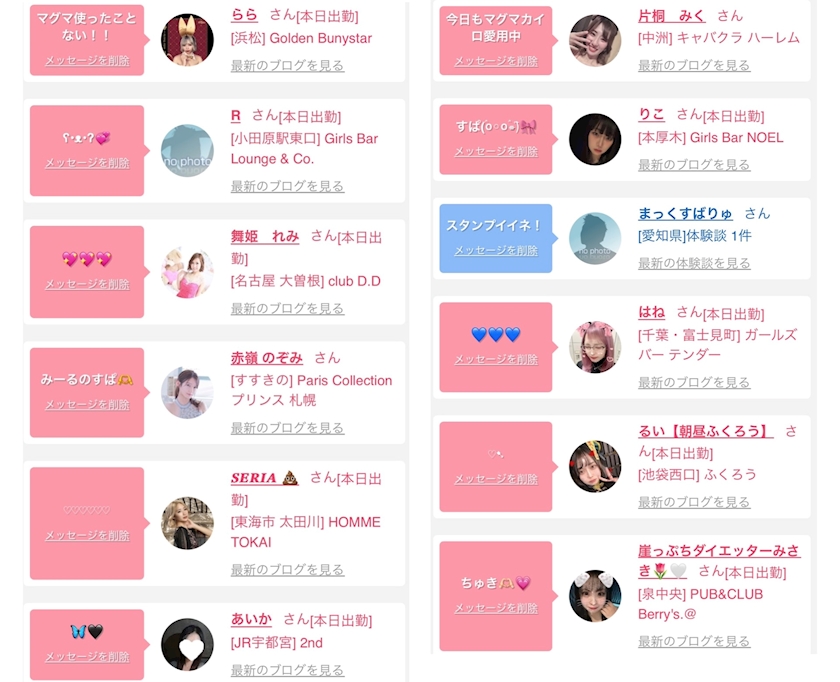Open 崖っぷちダイエッターみさき name link

719,560
